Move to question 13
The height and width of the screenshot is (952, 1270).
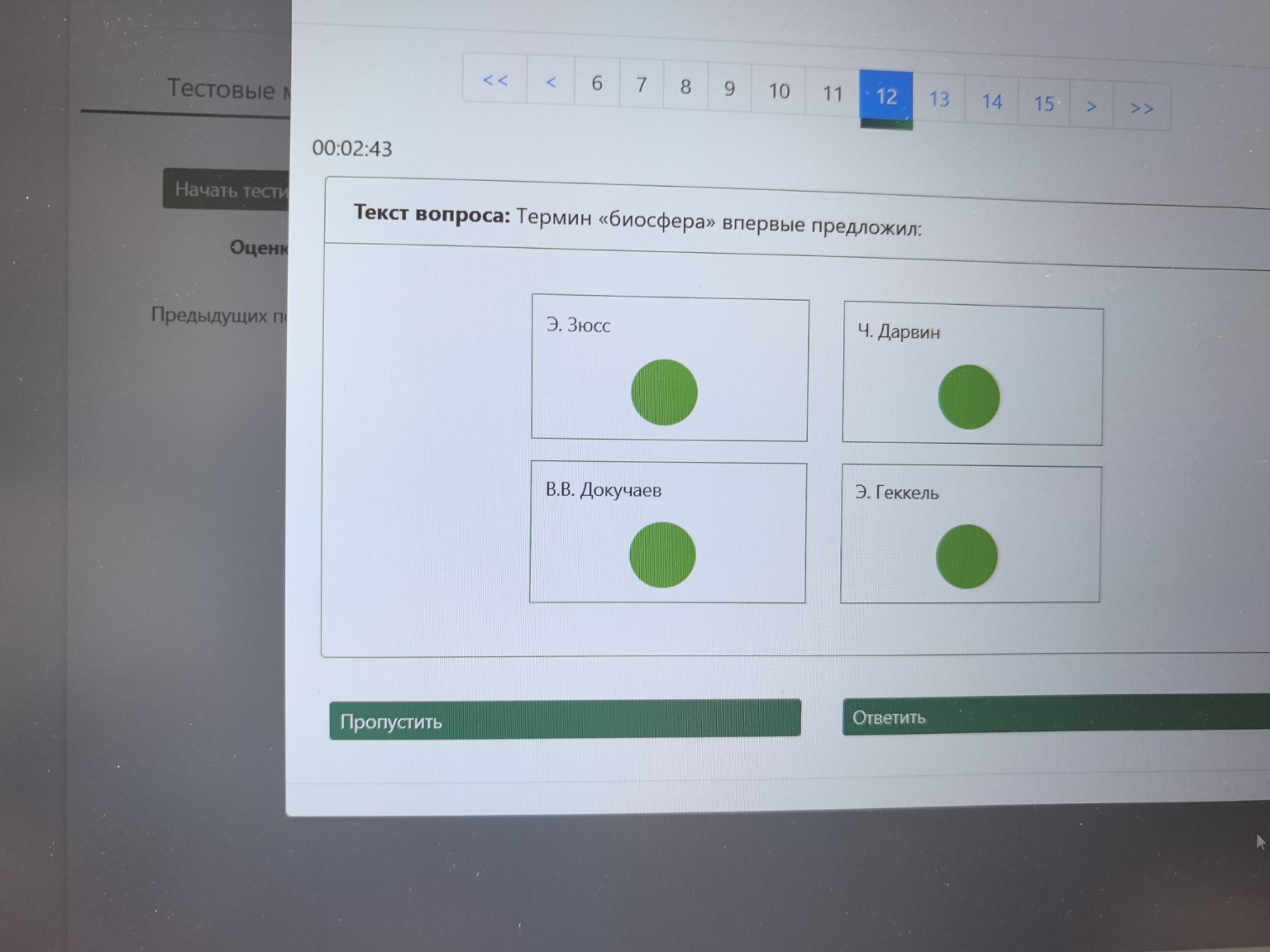click(938, 99)
